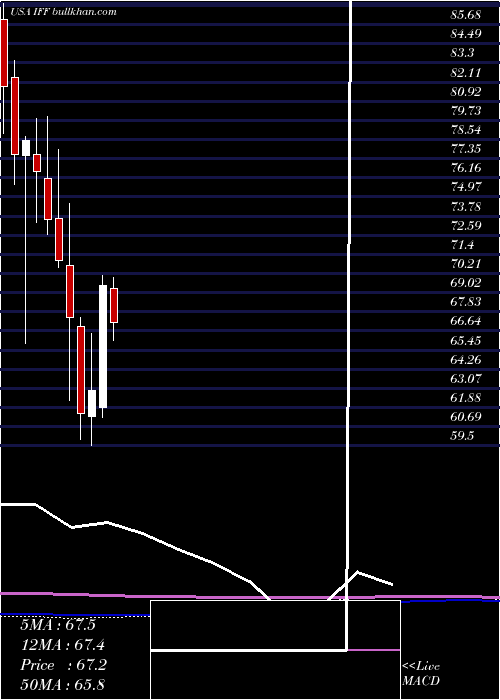Image resolution: width=500 pixels, height=700 pixels.
Task: Click the 79.73 price axis label
Action: [466, 111]
